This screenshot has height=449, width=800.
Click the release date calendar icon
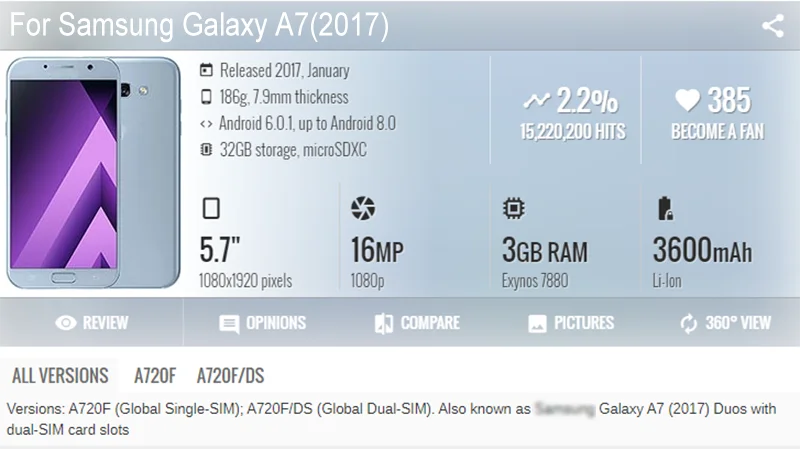206,70
